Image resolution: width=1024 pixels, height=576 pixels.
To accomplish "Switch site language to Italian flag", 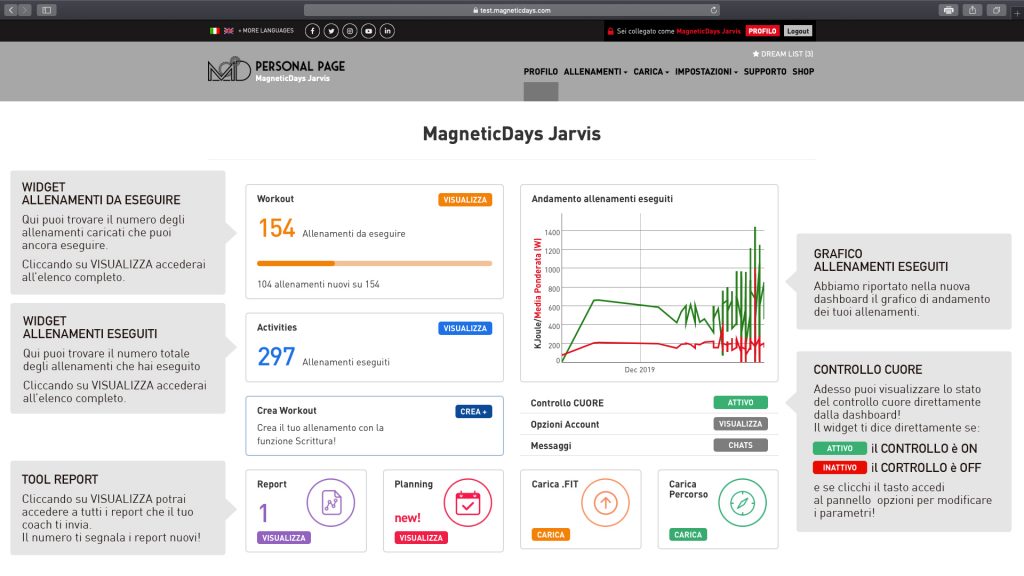I will pos(214,31).
